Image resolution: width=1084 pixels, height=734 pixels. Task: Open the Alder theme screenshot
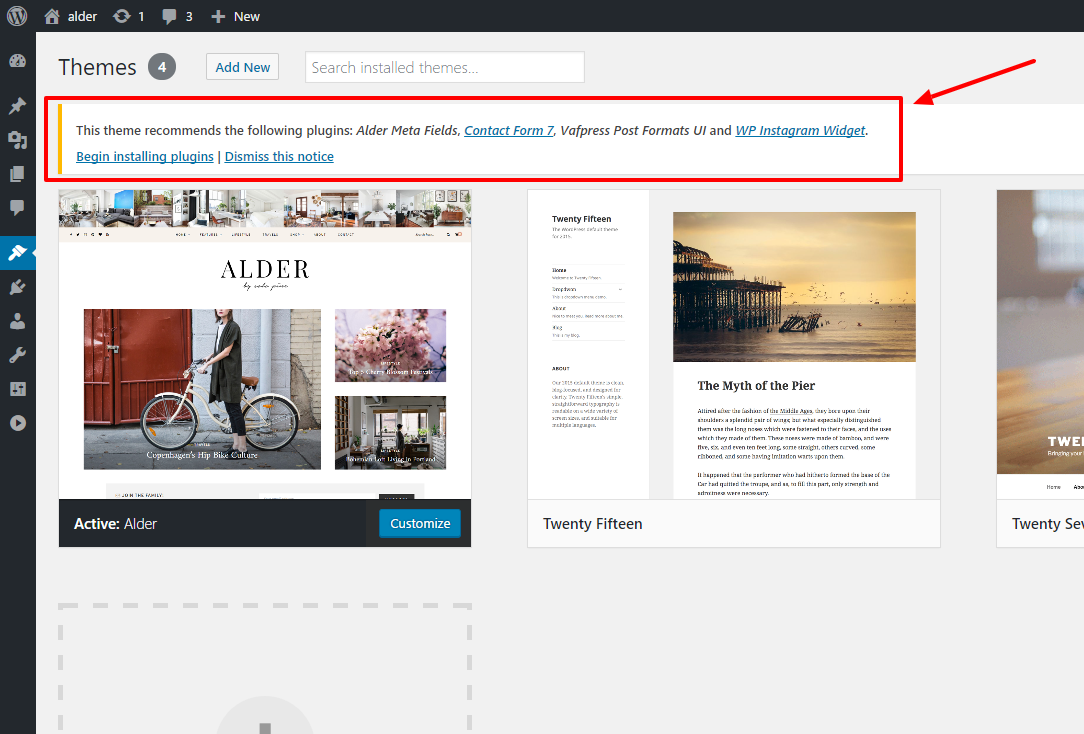tap(265, 344)
